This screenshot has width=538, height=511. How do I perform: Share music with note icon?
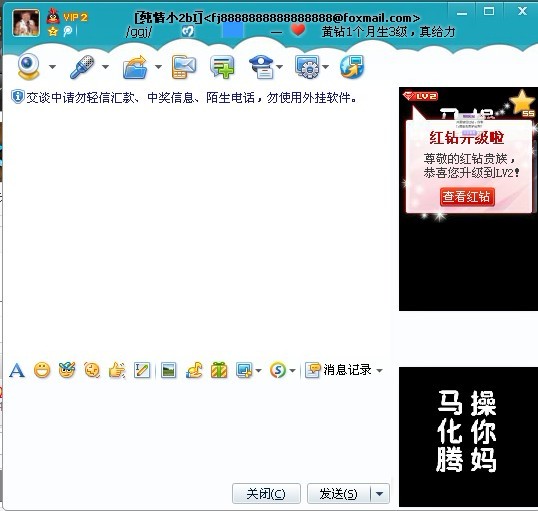click(194, 370)
